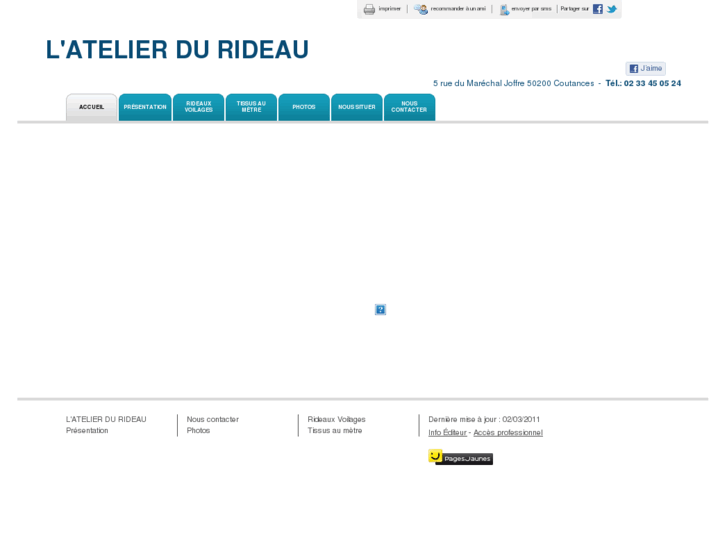Viewport: 727px width, 545px height.
Task: Click the PagesJaunes logo
Action: 460,457
